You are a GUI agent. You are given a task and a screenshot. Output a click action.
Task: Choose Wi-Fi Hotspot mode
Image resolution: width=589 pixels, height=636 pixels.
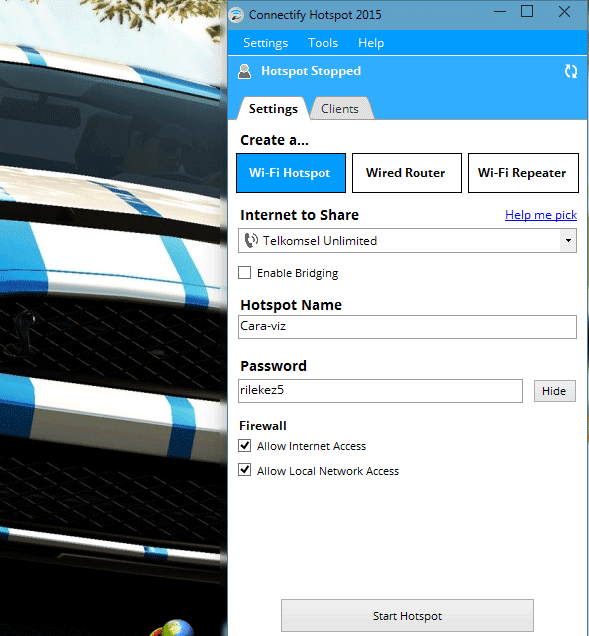coord(291,173)
